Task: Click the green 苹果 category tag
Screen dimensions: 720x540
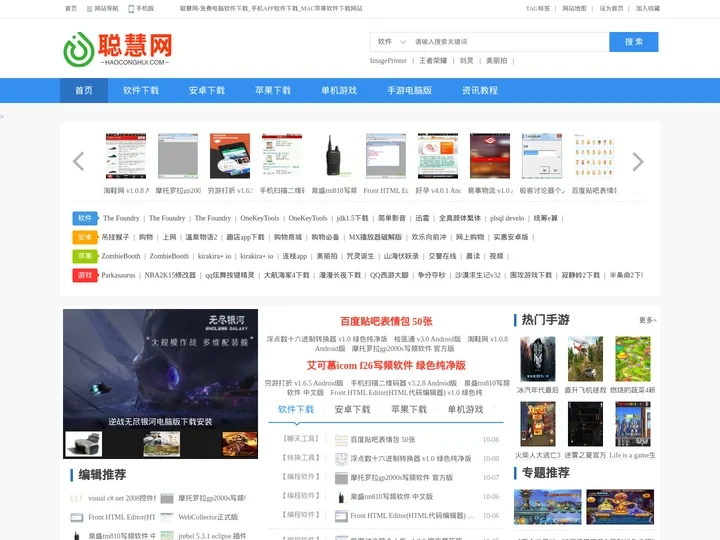Action: pyautogui.click(x=85, y=256)
